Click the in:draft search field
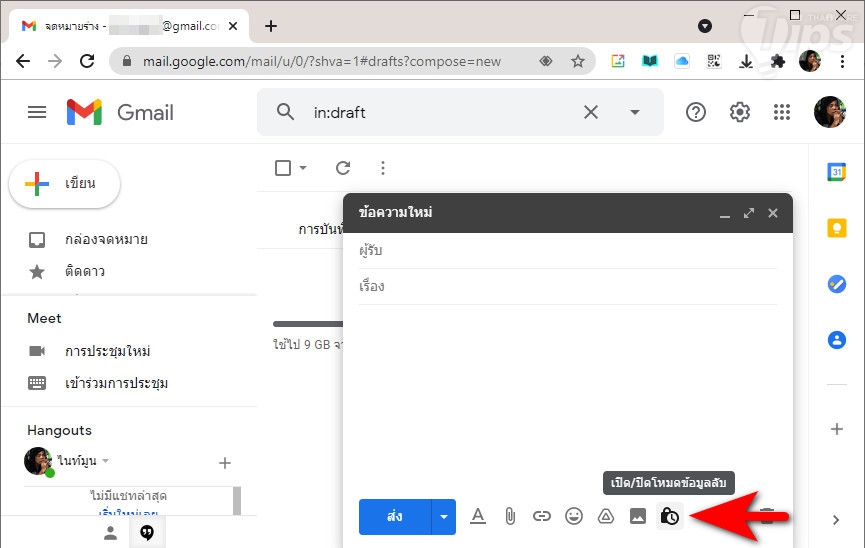 [x=441, y=113]
